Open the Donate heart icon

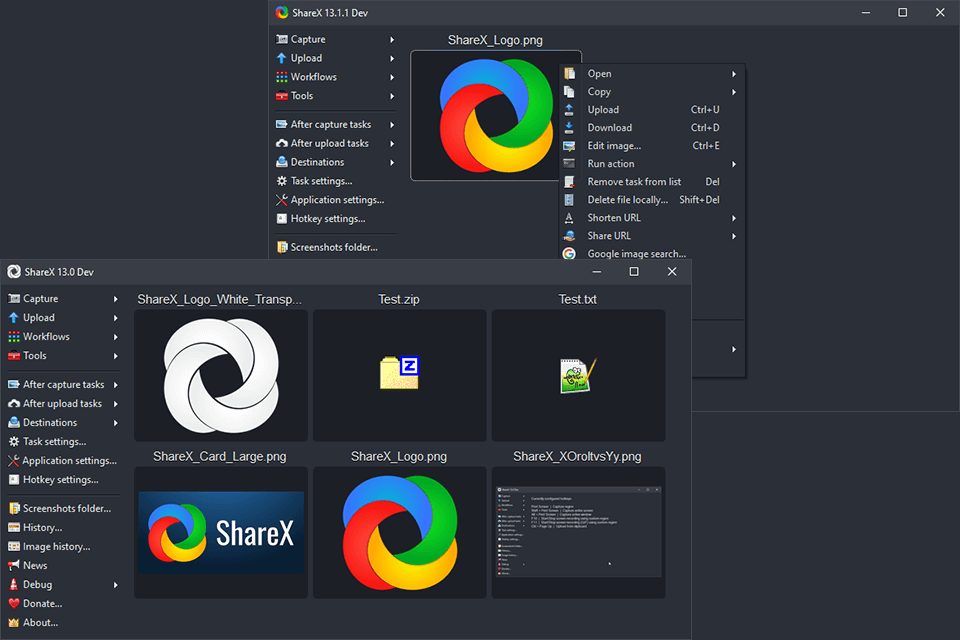14,603
